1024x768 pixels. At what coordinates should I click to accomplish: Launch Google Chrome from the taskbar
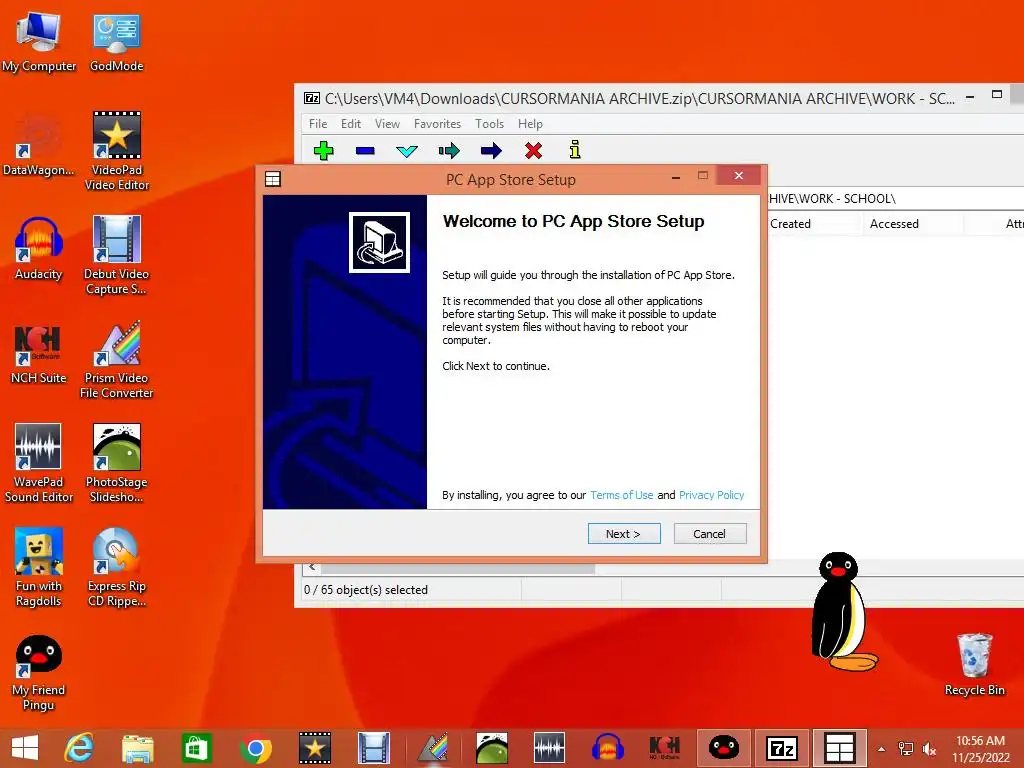(255, 748)
